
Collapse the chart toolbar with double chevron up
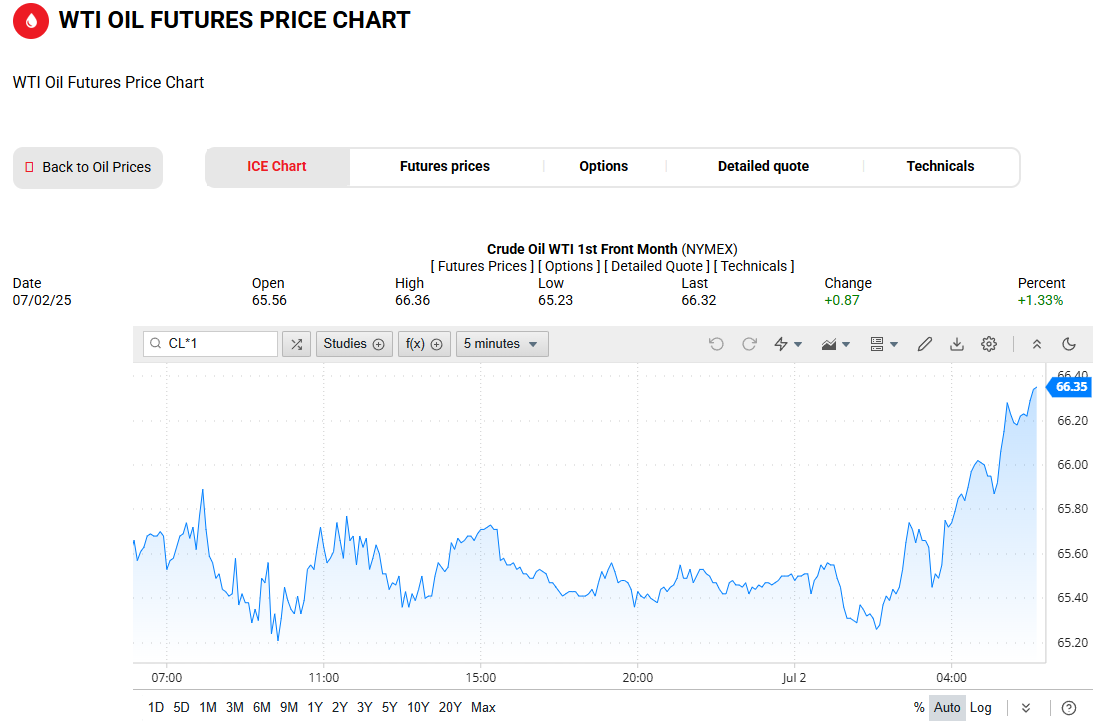[x=1037, y=344]
